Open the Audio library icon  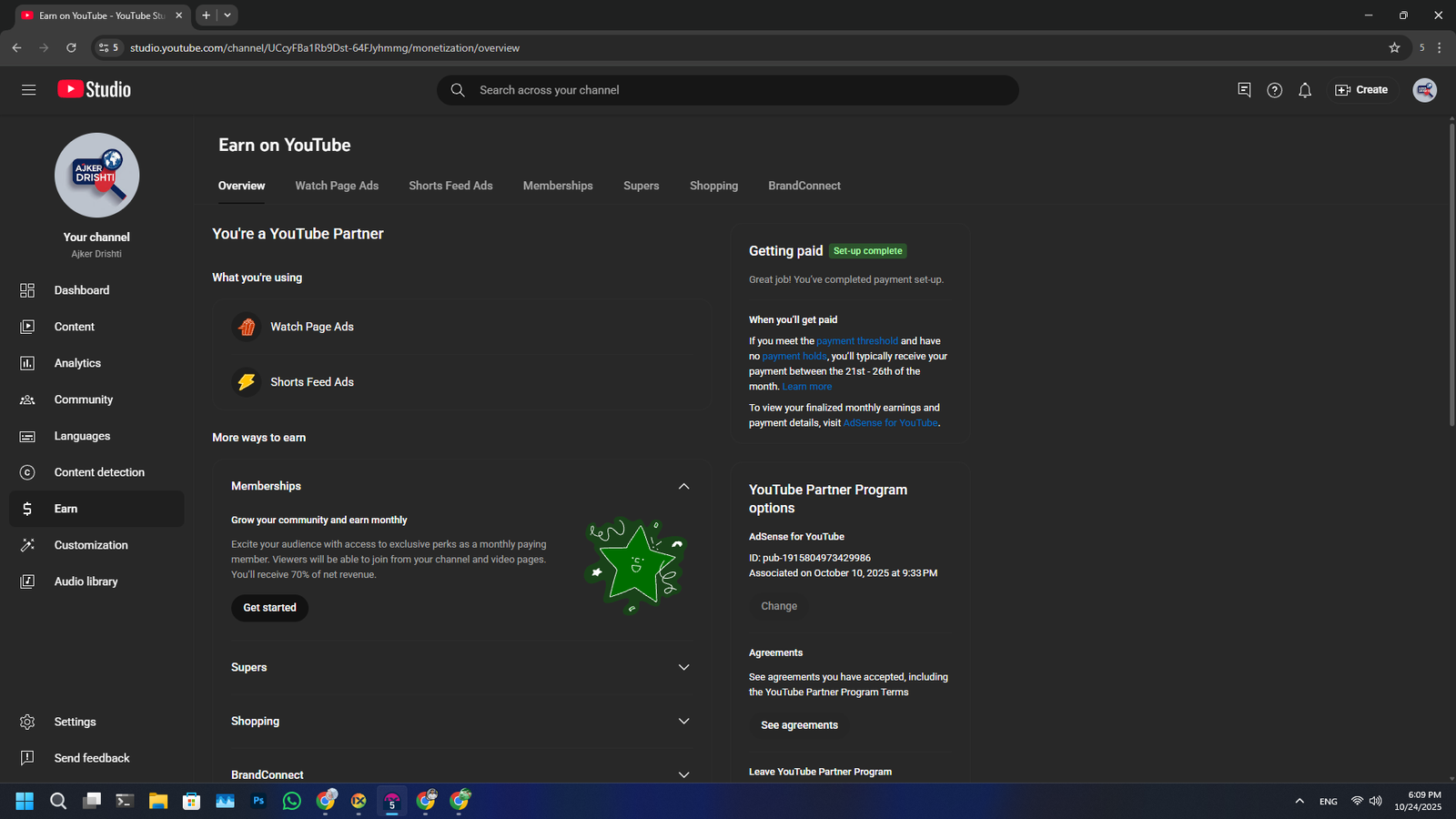27,581
